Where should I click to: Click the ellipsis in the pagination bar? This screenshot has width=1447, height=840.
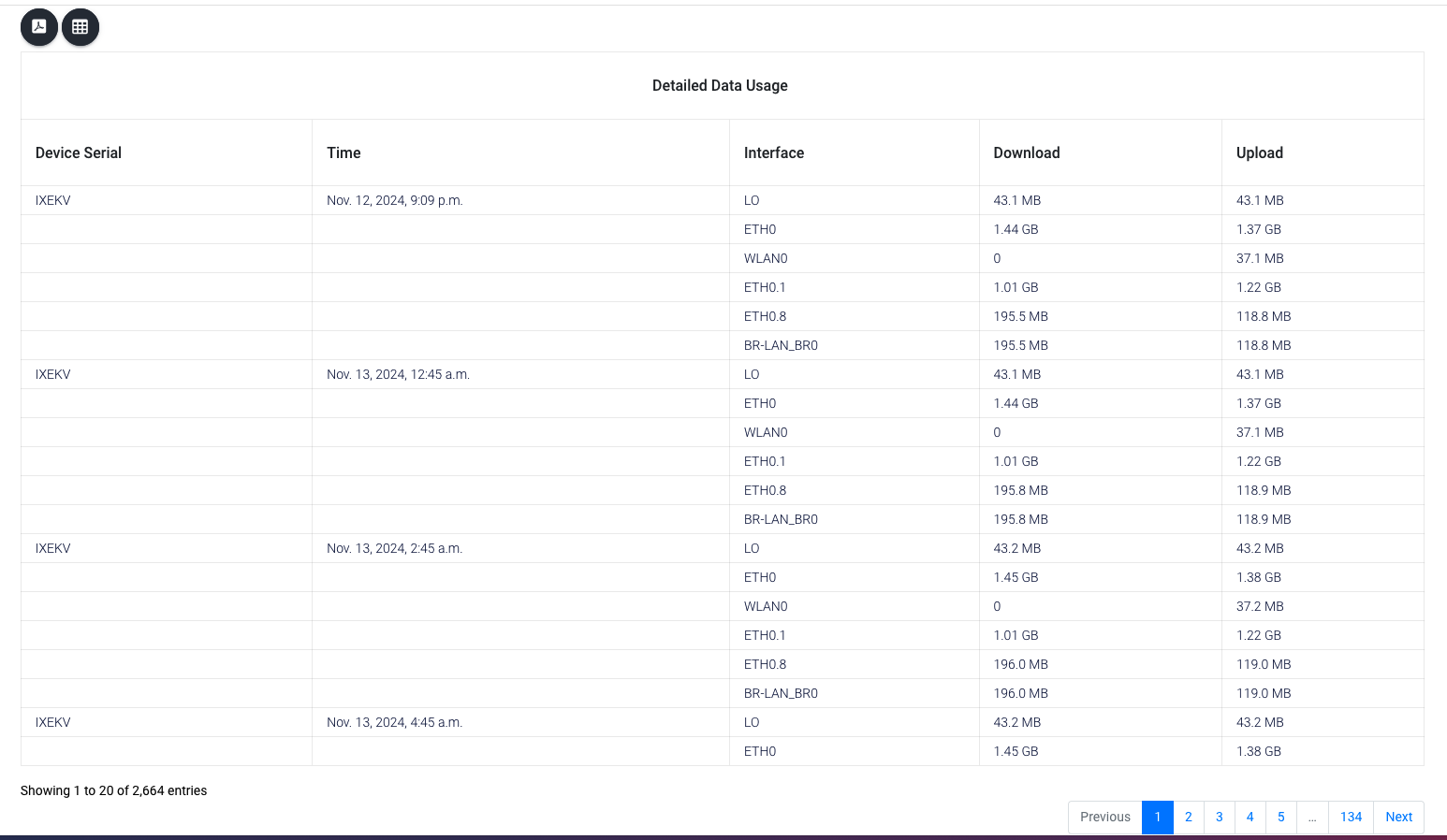tap(1312, 817)
